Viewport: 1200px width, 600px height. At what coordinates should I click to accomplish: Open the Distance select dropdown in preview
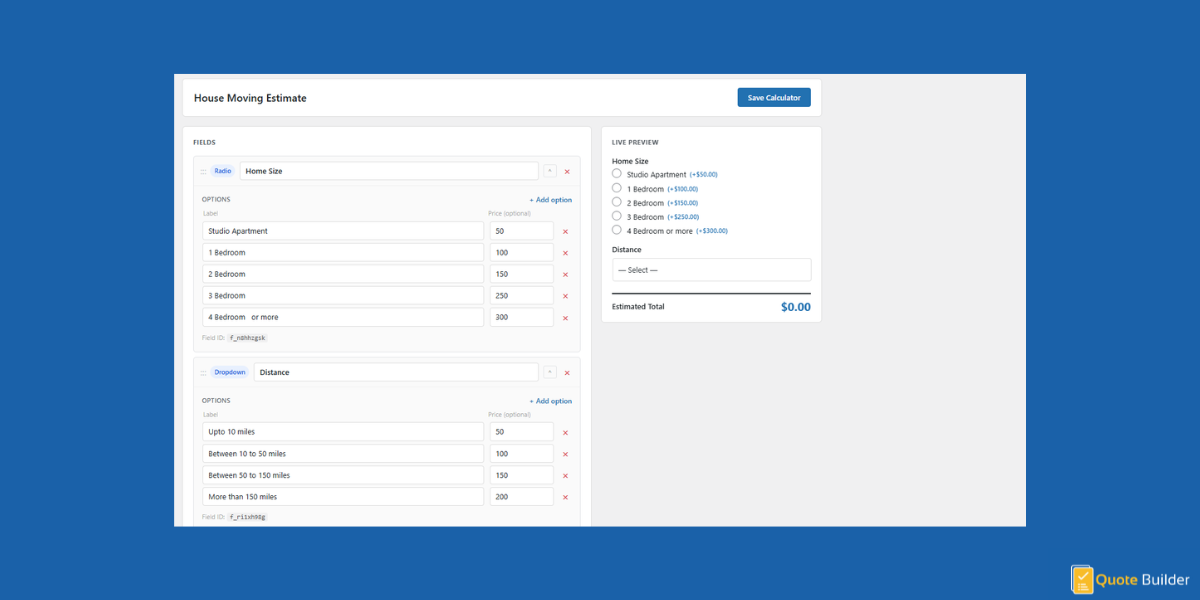click(711, 270)
